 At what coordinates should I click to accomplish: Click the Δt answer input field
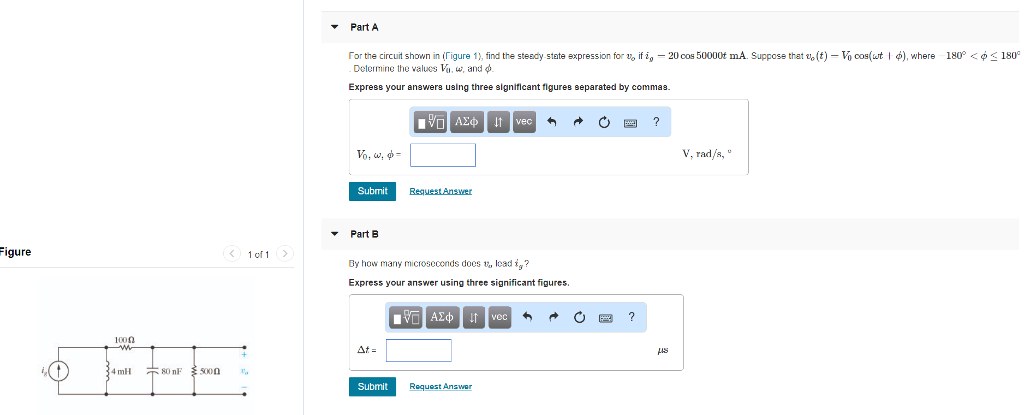[x=418, y=351]
